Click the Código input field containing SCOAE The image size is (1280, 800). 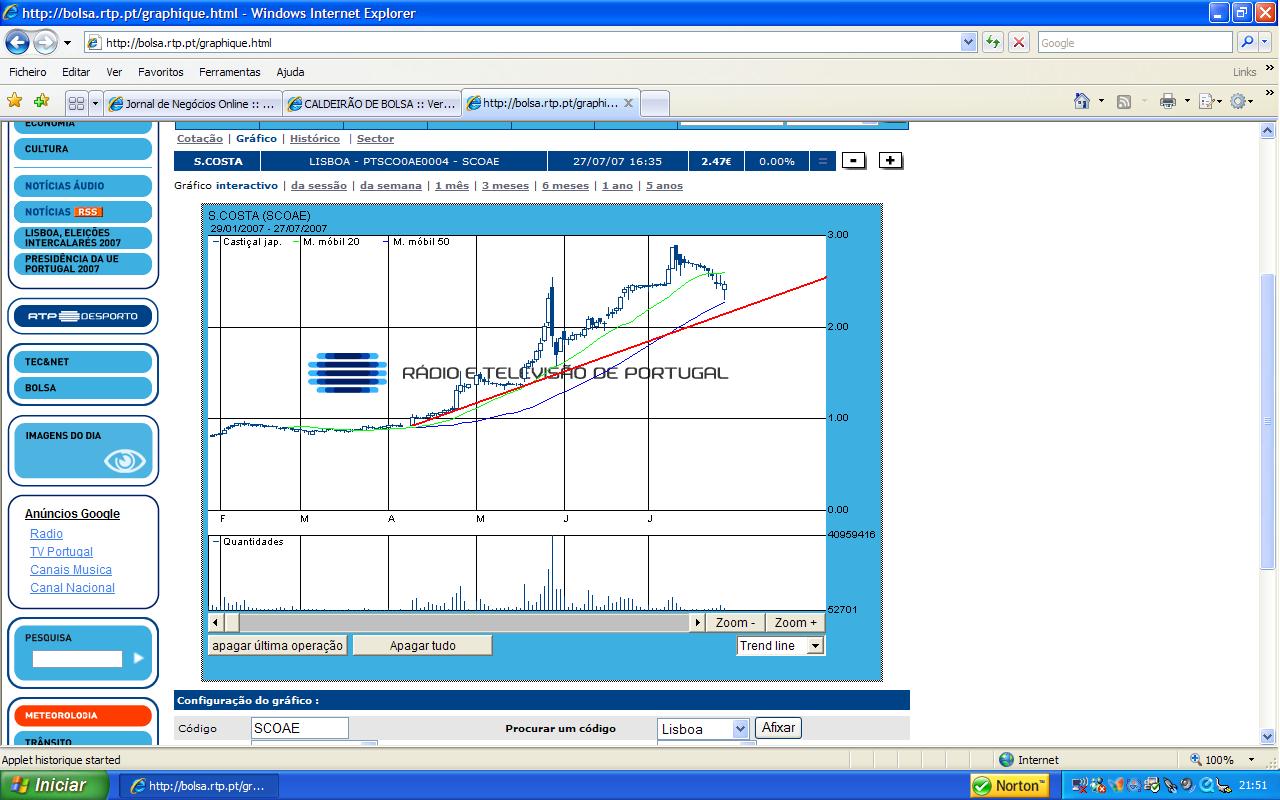coord(299,728)
